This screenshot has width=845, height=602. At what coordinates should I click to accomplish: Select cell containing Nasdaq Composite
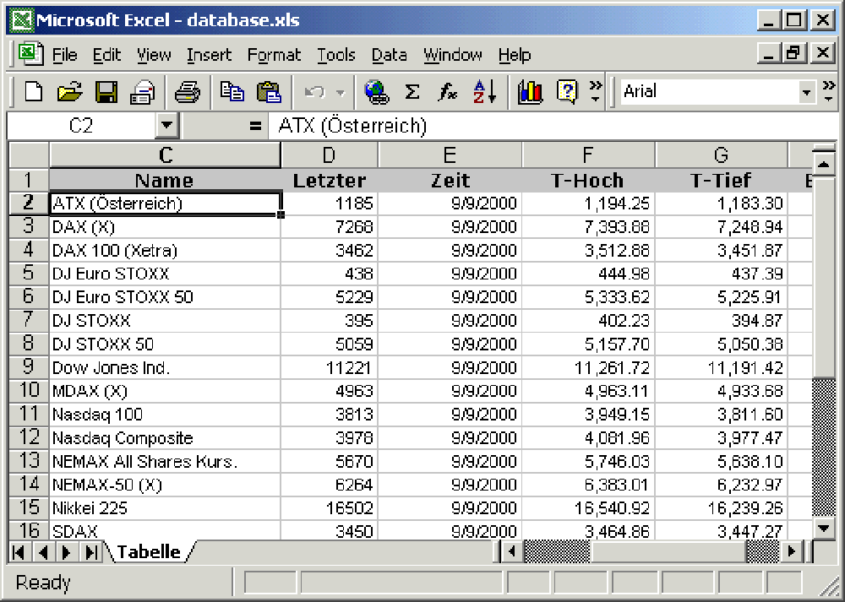165,438
